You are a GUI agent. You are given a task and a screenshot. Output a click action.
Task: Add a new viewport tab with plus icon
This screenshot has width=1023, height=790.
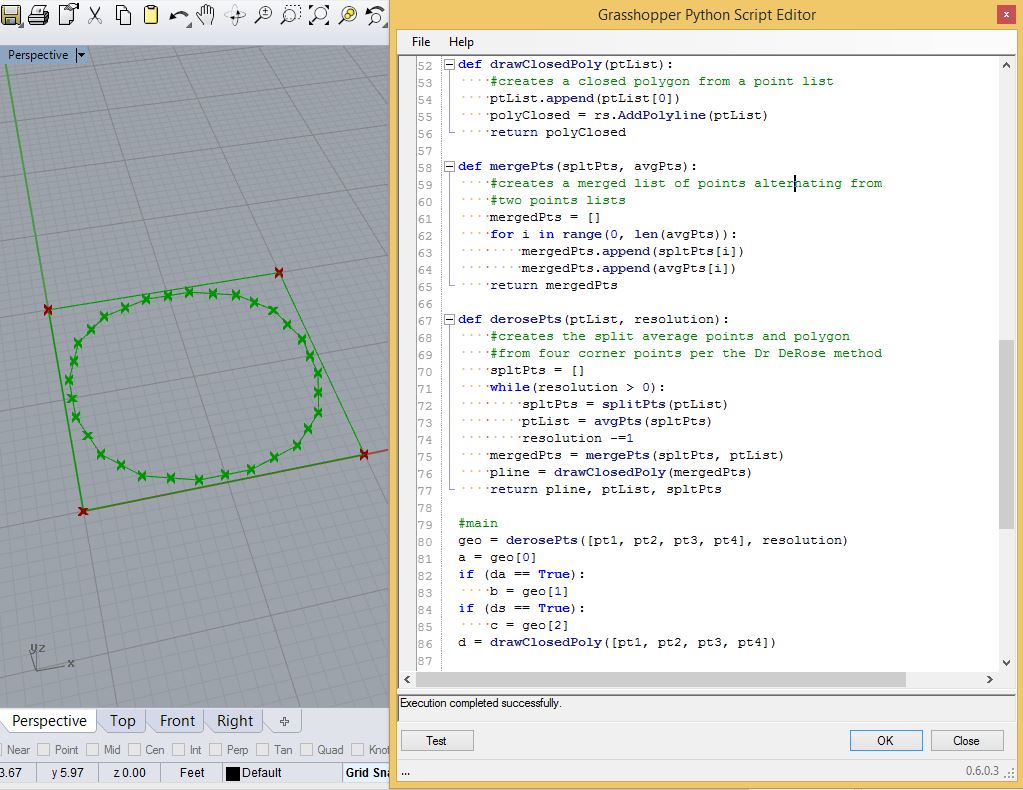pyautogui.click(x=284, y=721)
